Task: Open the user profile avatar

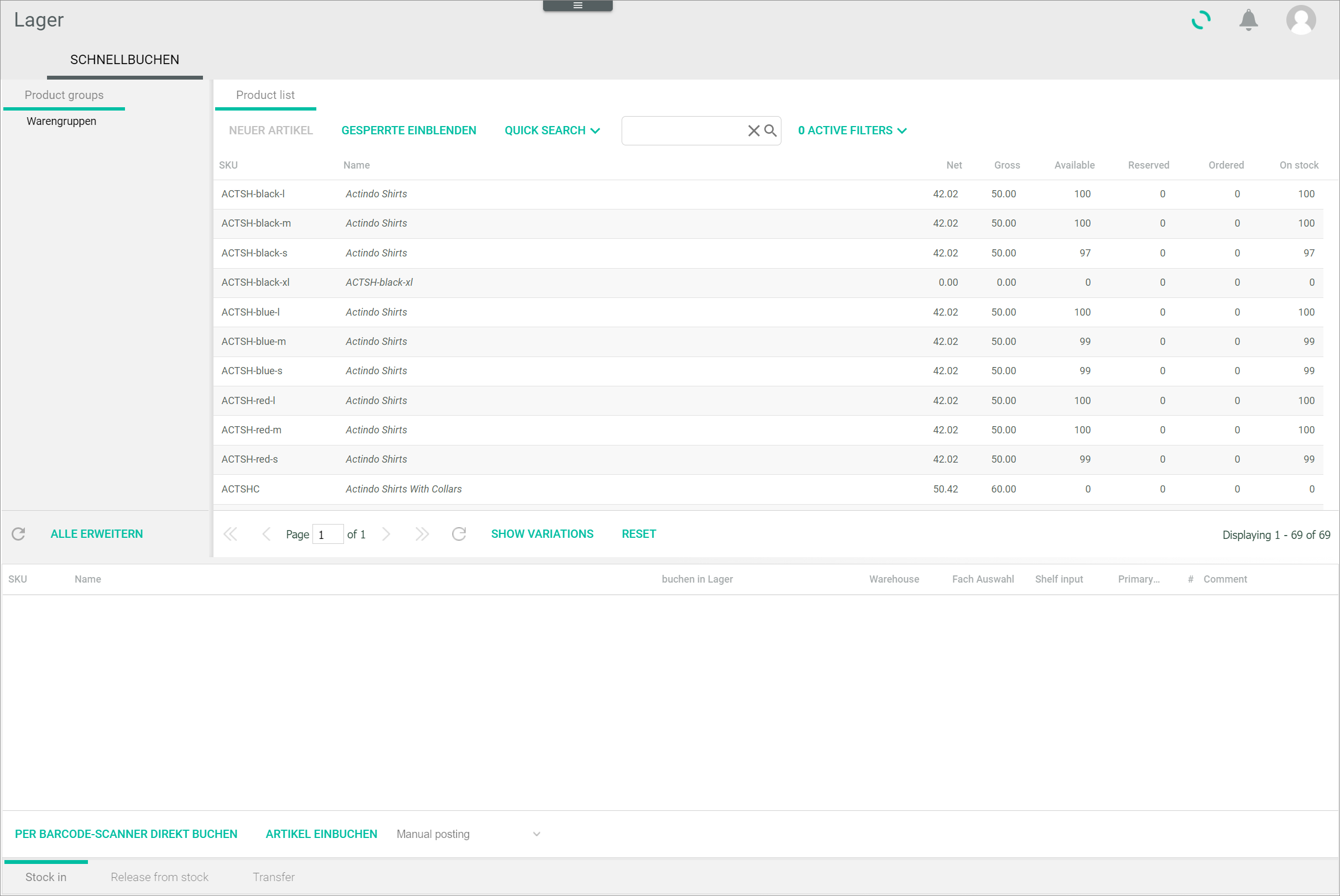Action: pyautogui.click(x=1301, y=20)
